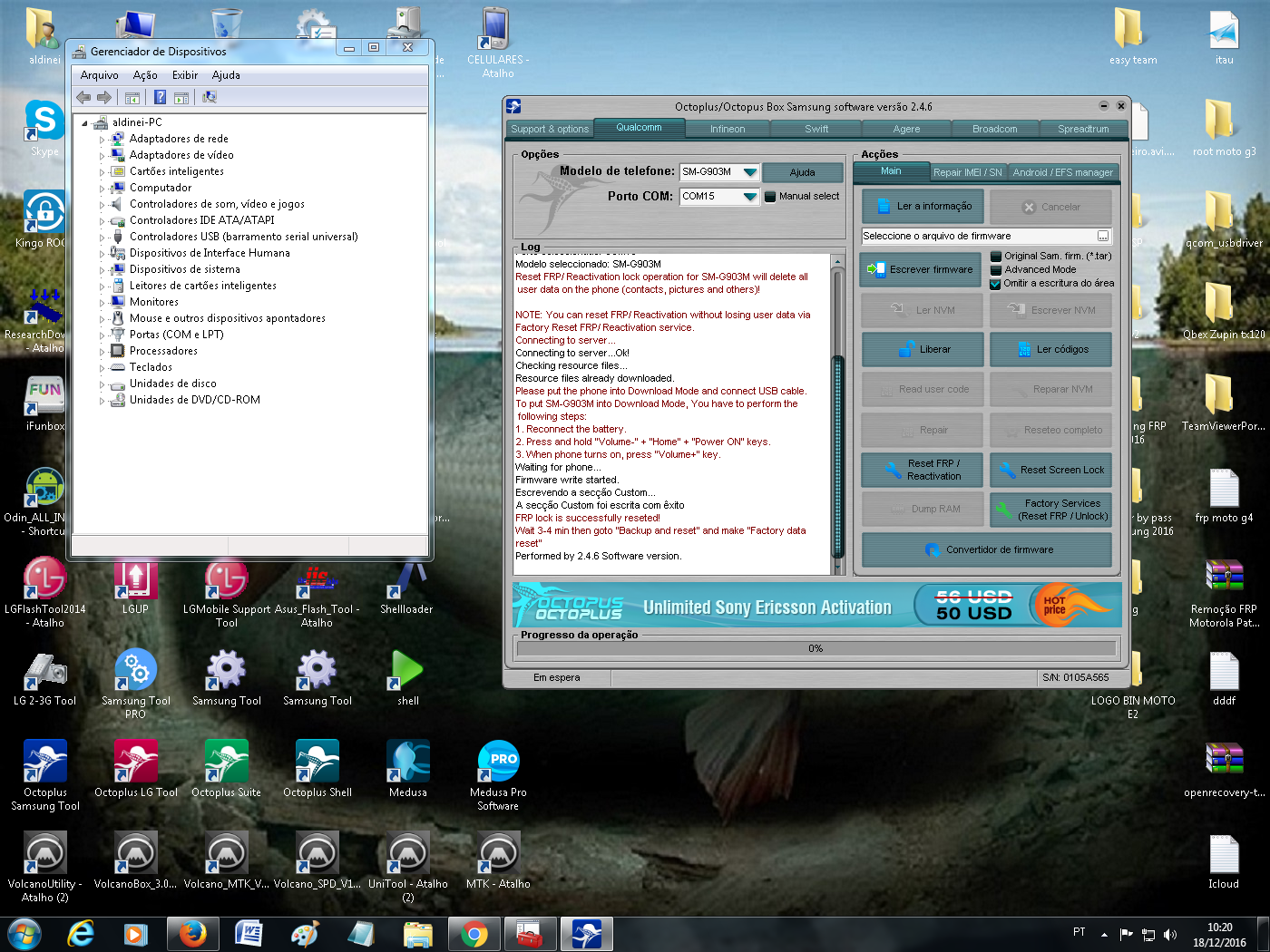Open Android / EFS manager tab
The width and height of the screenshot is (1270, 952).
pos(1063,172)
